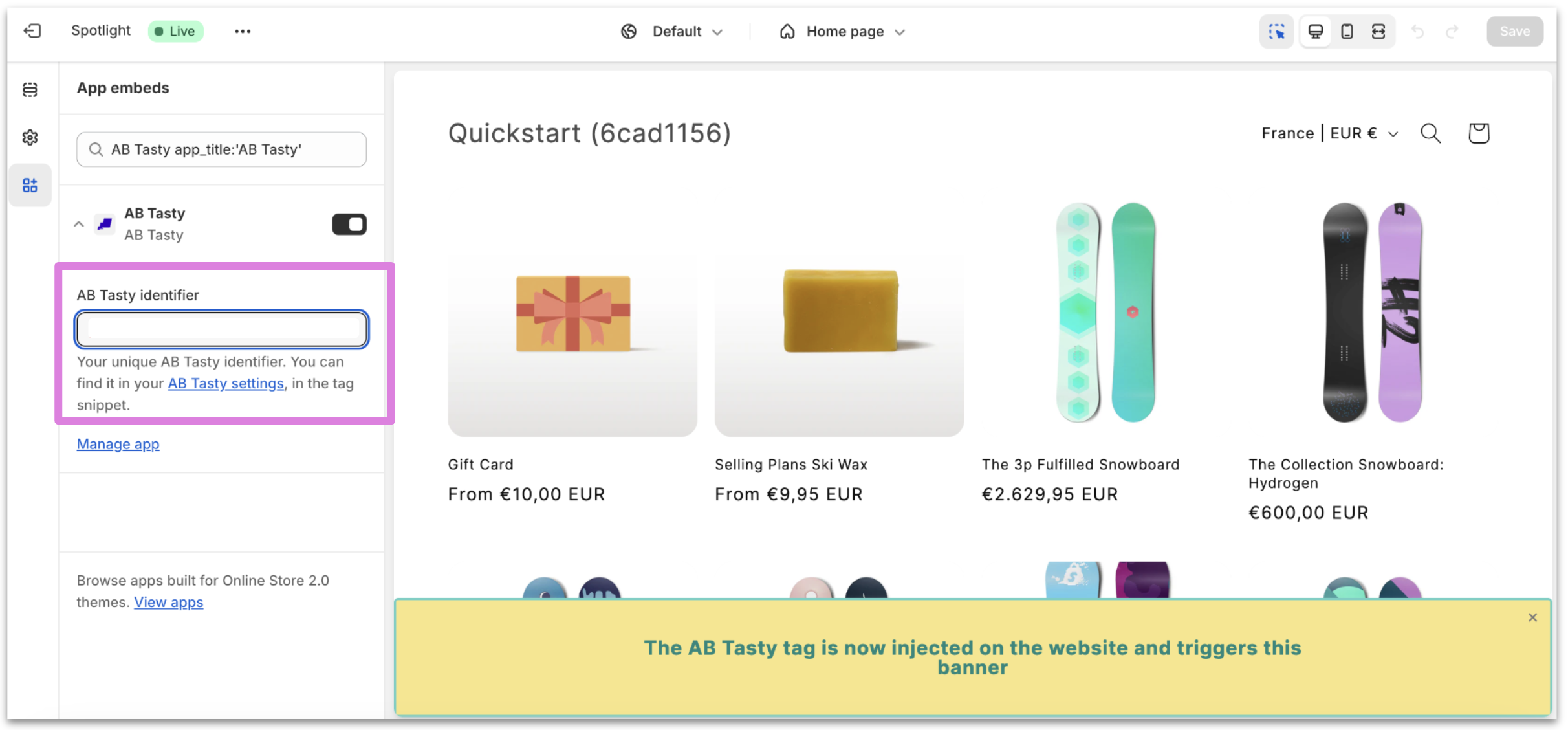Close the AB Tasty yellow banner
Image resolution: width=1568 pixels, height=730 pixels.
coord(1532,617)
